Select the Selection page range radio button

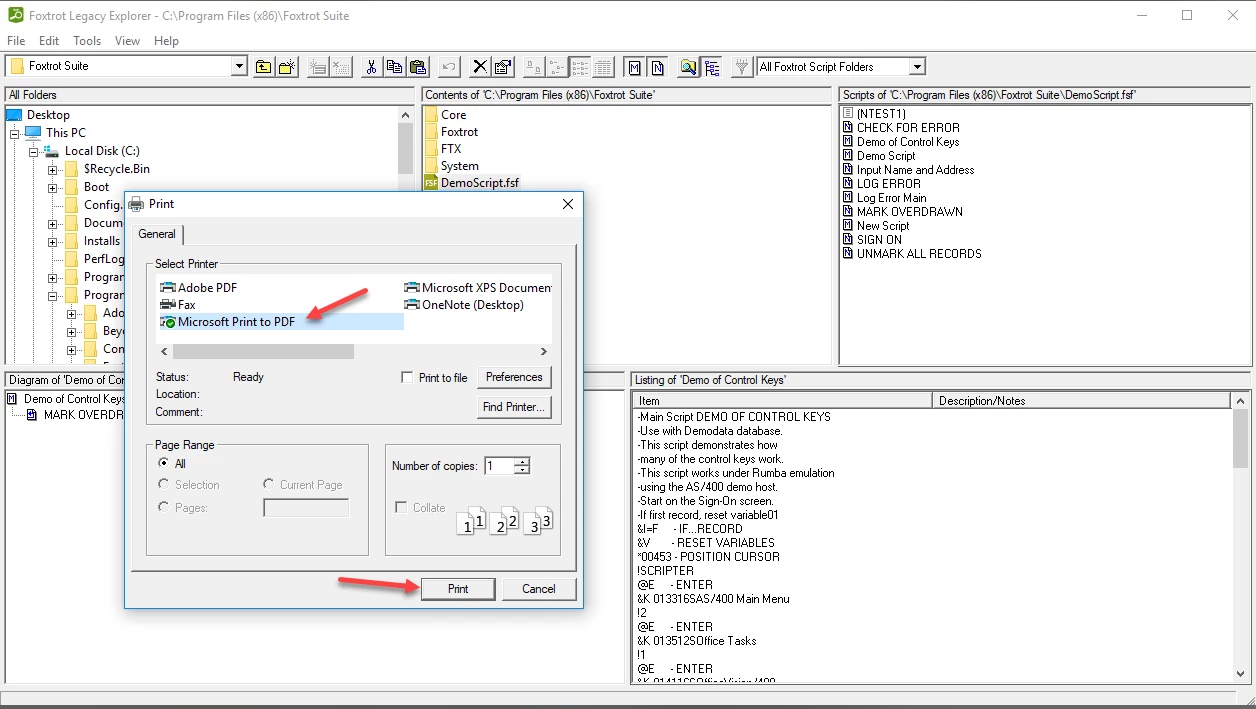point(164,485)
